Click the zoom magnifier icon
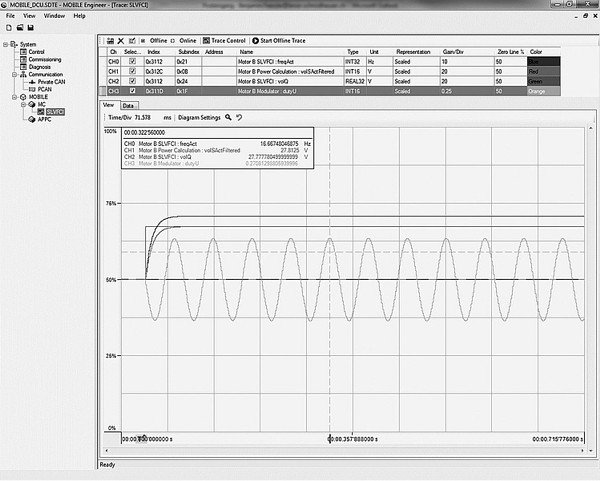Viewport: 600px width, 481px height. click(228, 117)
